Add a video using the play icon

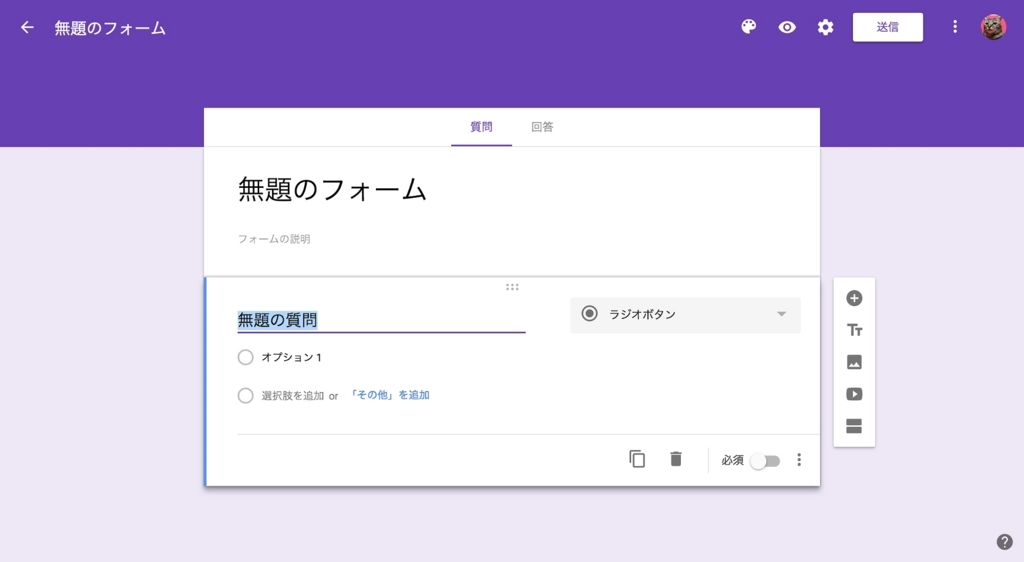tap(854, 394)
